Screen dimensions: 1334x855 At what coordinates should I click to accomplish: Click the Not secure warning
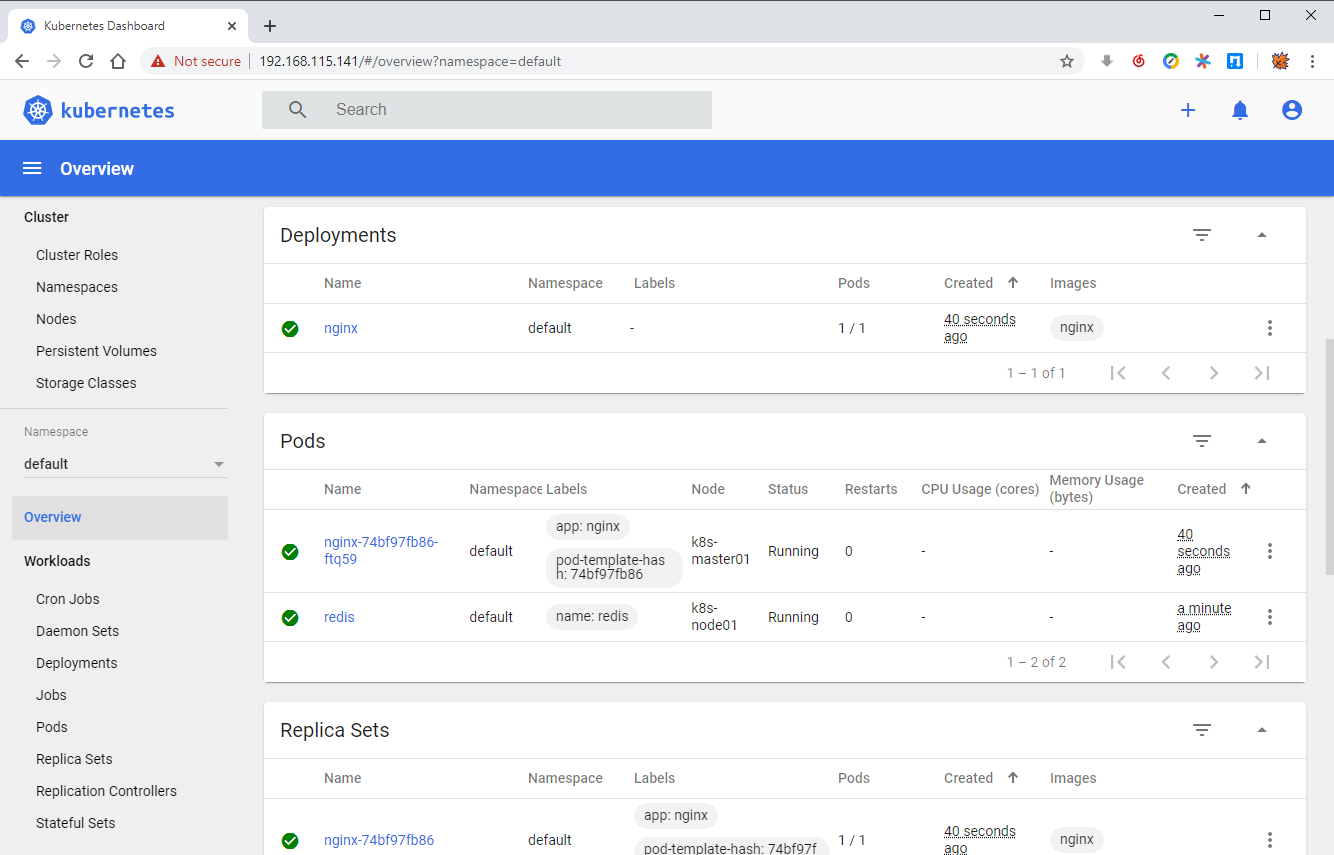coord(196,61)
